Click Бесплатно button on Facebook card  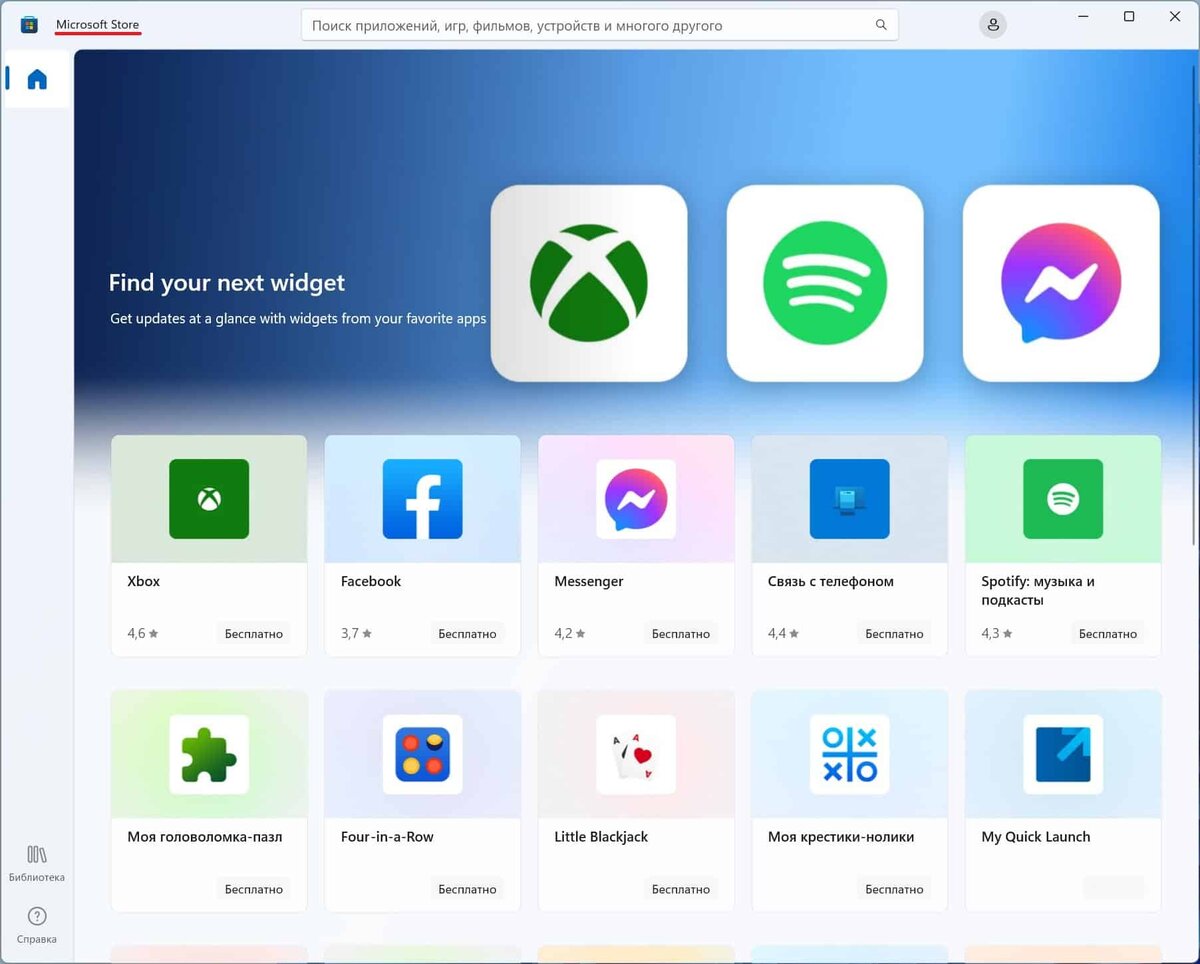[467, 633]
